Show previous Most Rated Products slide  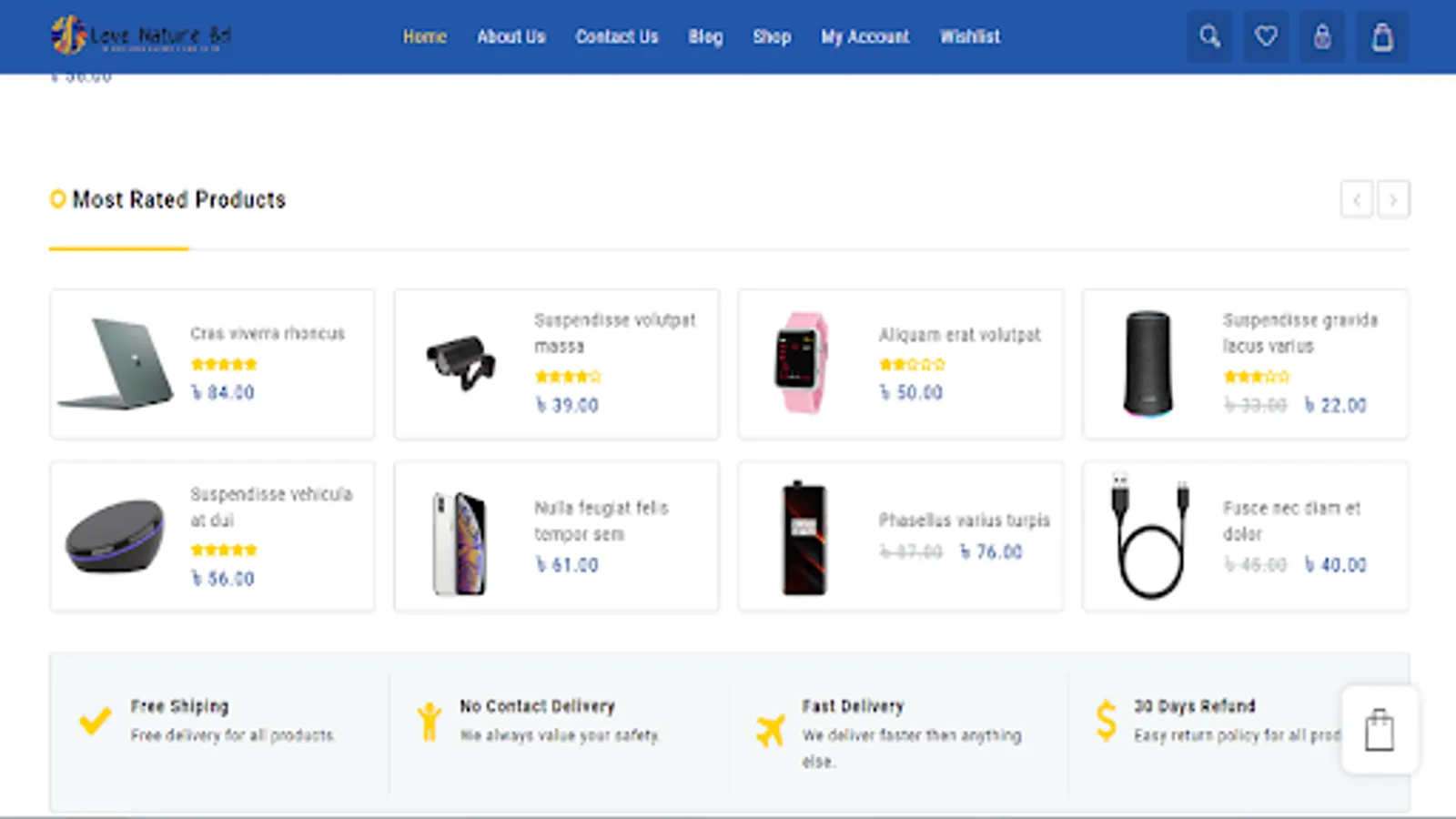coord(1356,199)
